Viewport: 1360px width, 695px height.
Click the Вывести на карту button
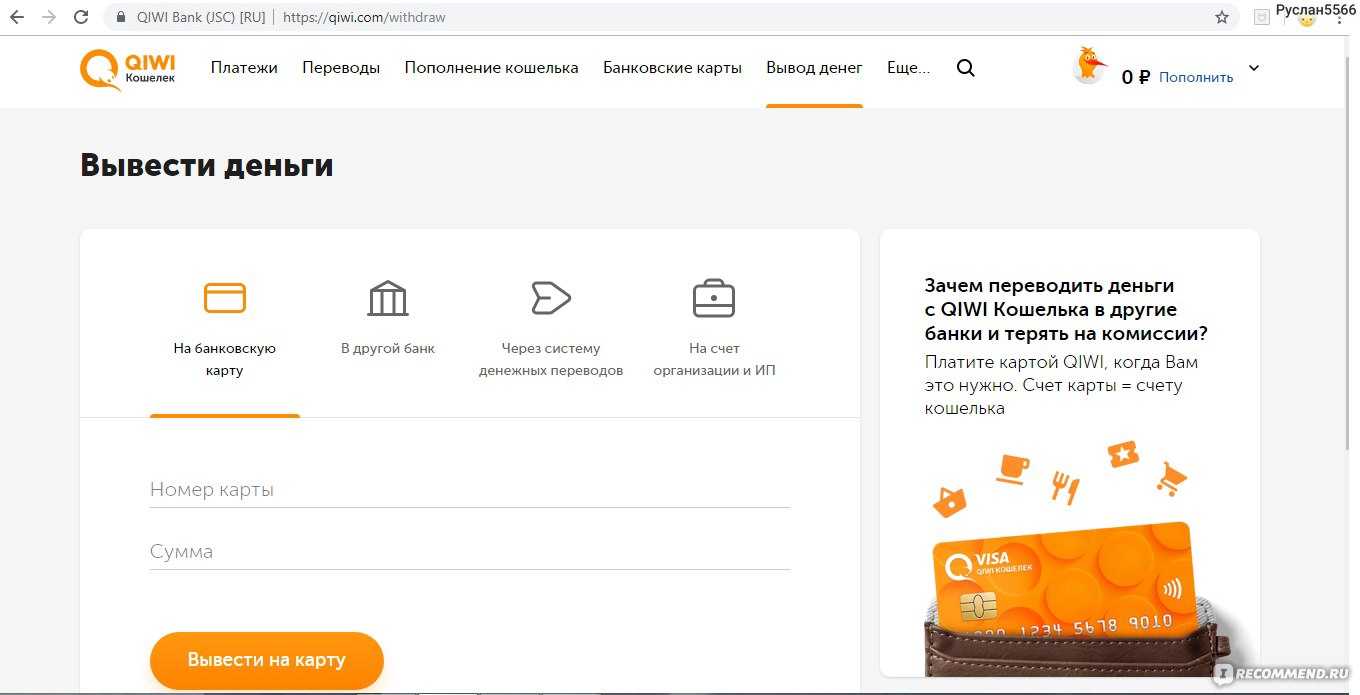click(267, 660)
